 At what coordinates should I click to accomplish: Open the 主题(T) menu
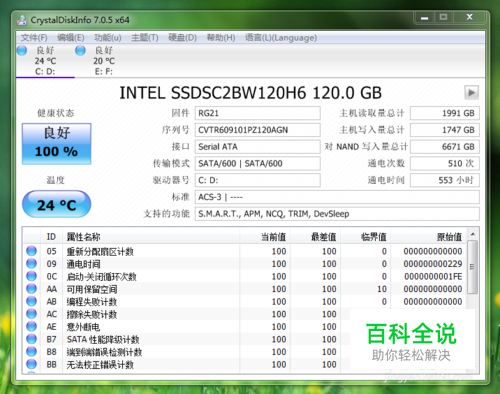tap(145, 38)
